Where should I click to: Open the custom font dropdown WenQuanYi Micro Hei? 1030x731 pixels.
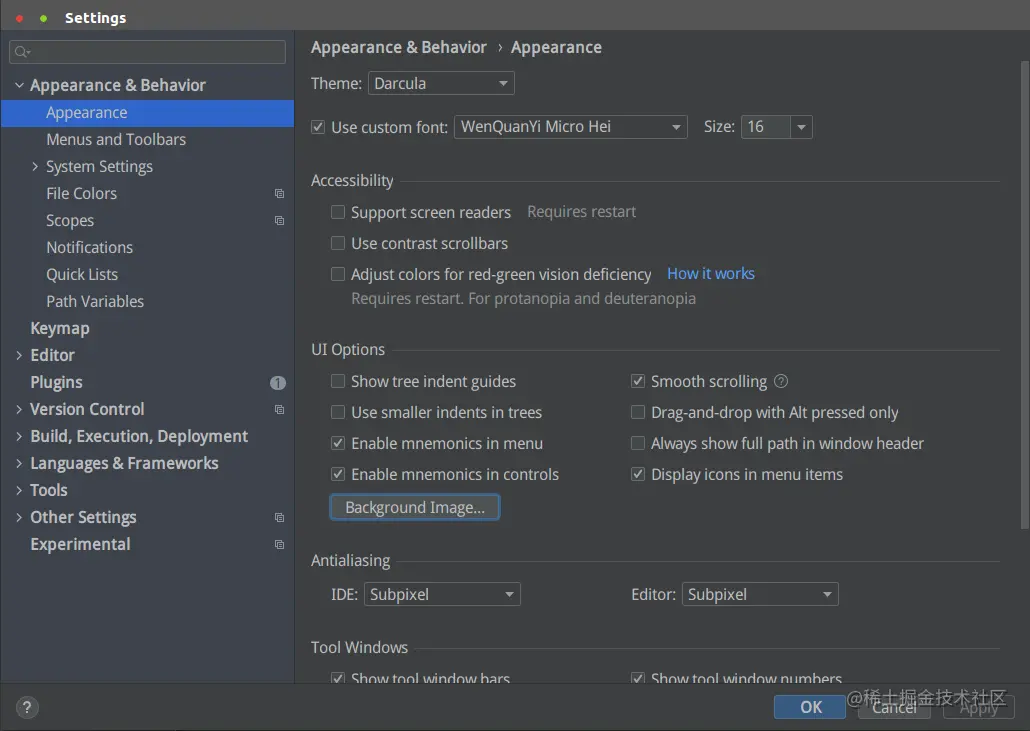click(x=571, y=127)
